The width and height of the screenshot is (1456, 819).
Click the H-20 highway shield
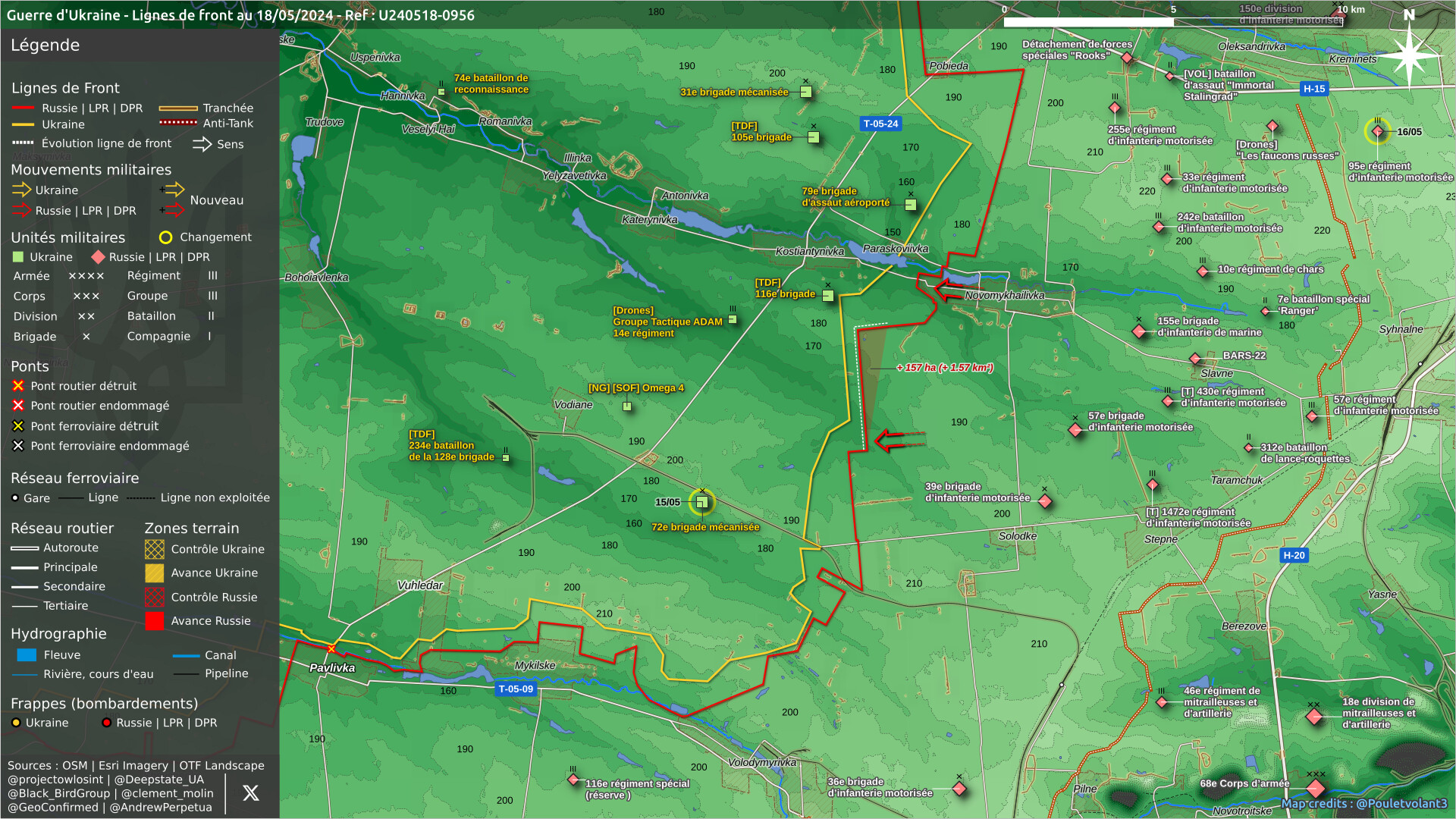point(1294,555)
